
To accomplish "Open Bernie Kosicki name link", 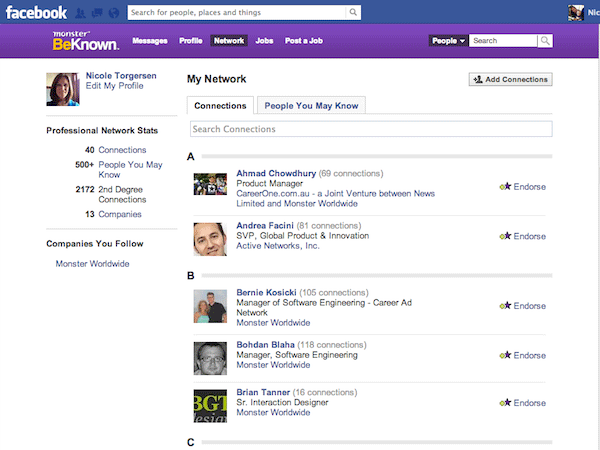I will pos(266,292).
